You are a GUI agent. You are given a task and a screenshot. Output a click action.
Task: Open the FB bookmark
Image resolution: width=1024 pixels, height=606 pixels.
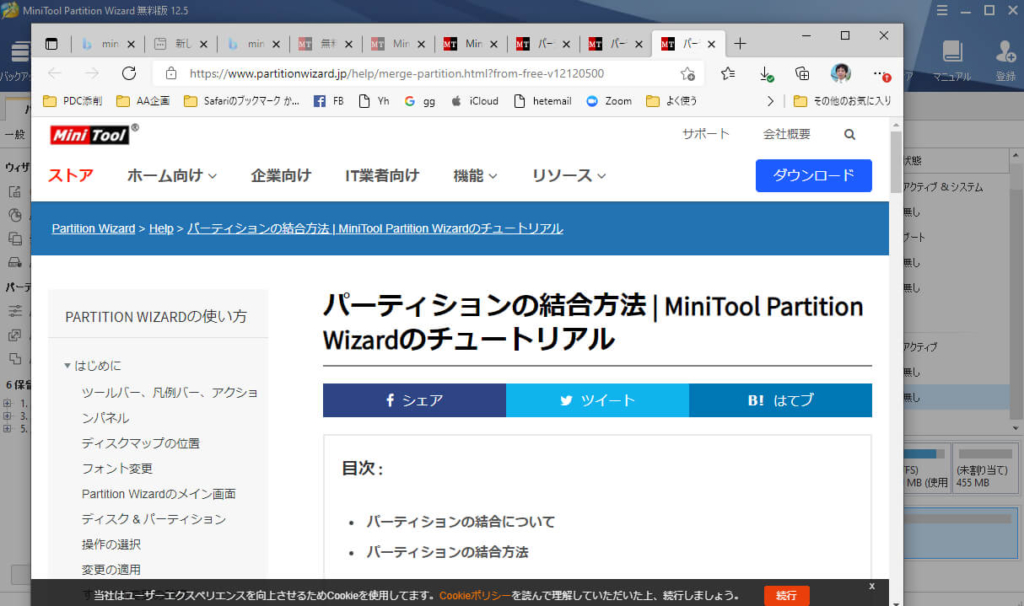328,101
